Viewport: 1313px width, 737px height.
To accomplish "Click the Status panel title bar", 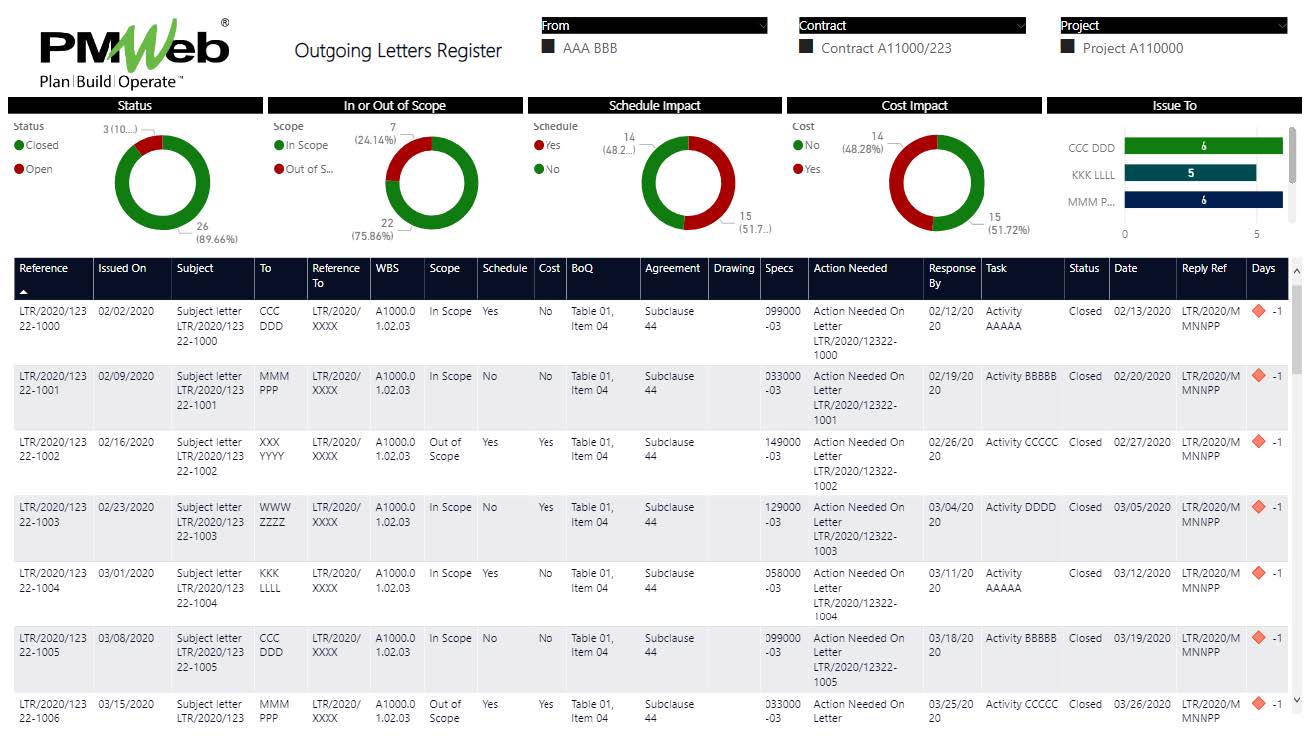I will (135, 105).
